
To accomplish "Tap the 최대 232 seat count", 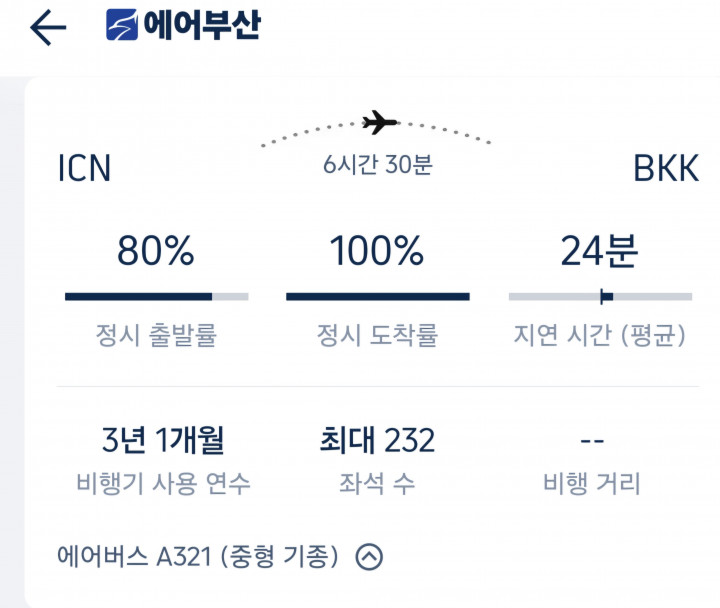I will (x=377, y=439).
